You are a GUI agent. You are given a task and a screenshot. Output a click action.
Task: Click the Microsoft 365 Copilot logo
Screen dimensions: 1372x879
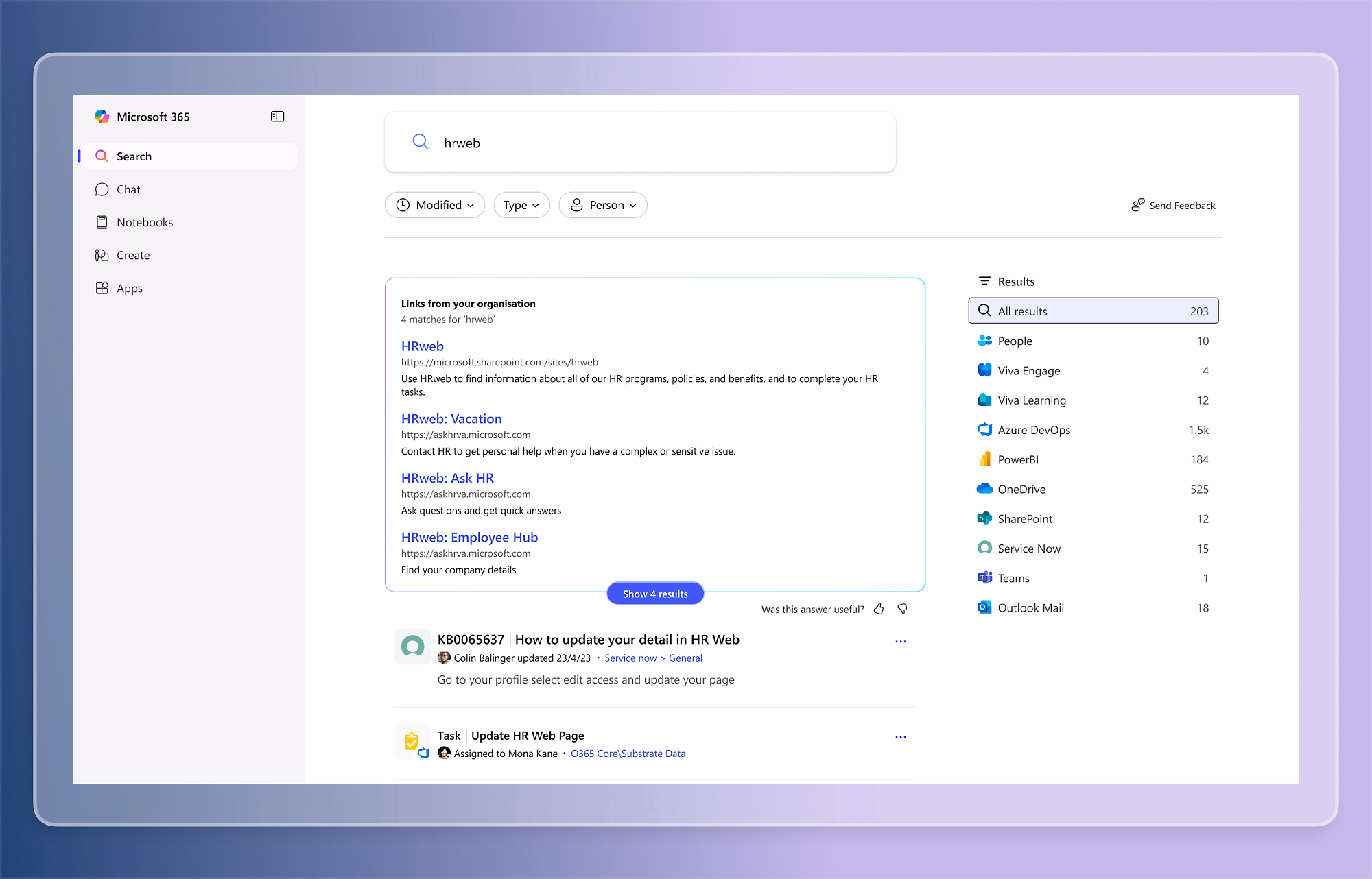point(102,117)
